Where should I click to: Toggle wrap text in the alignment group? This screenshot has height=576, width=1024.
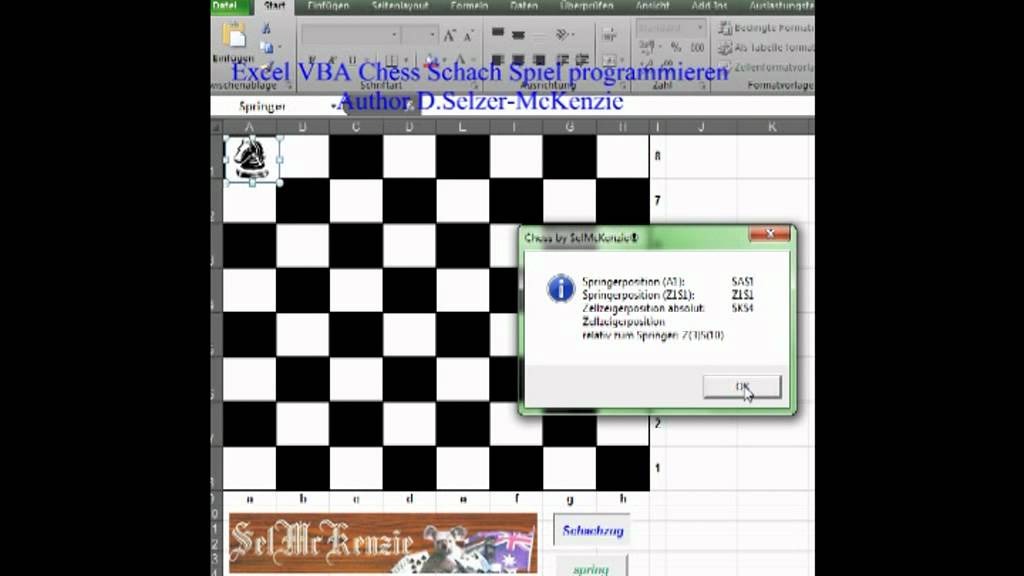pyautogui.click(x=609, y=35)
